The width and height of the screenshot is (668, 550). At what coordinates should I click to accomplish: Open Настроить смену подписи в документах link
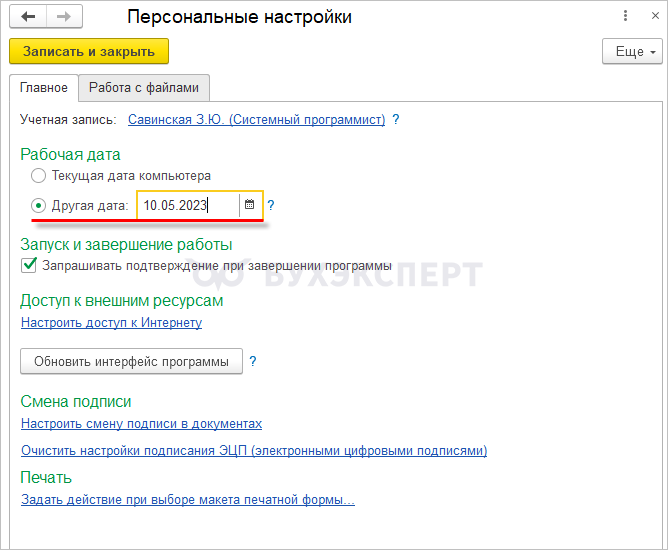[141, 423]
